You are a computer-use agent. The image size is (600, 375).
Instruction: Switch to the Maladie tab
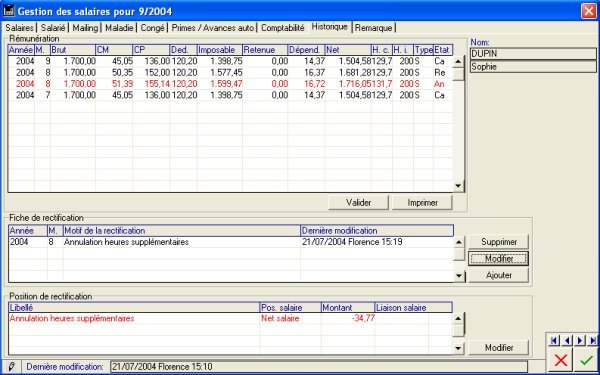[x=119, y=28]
